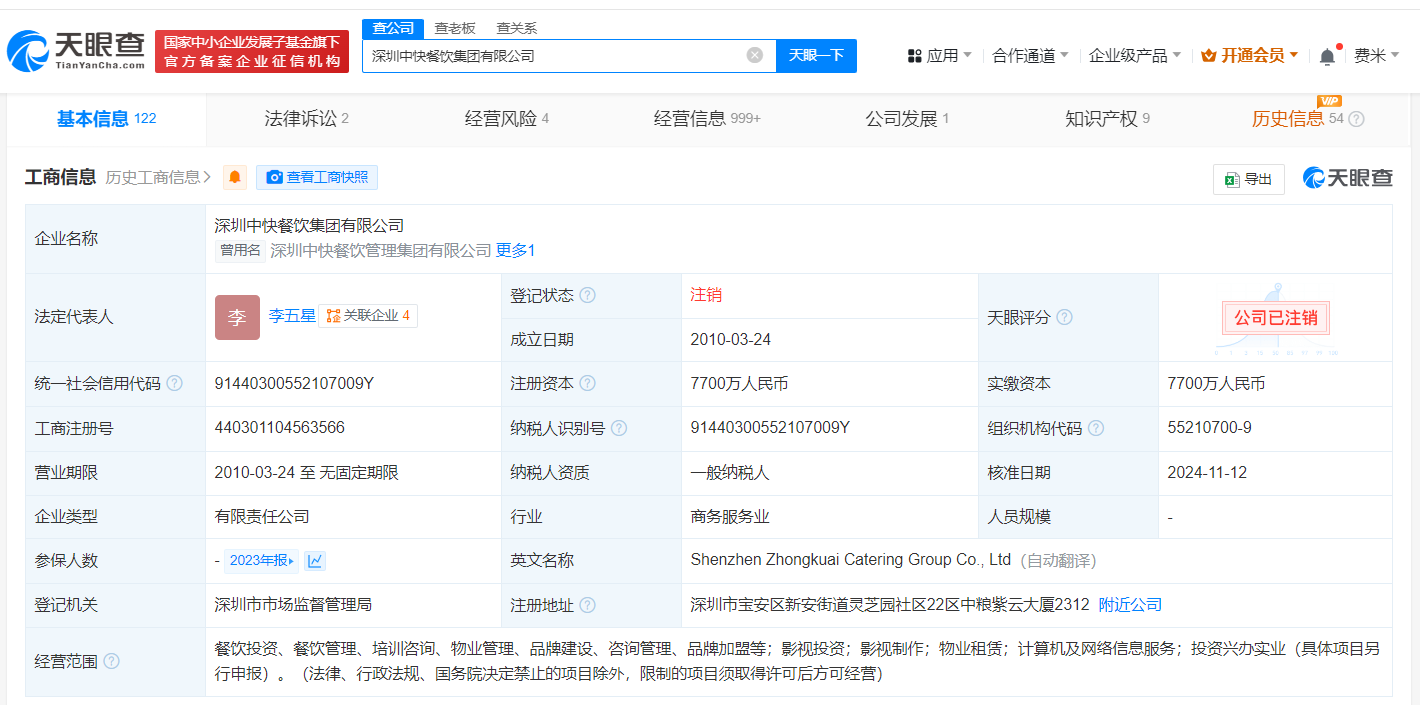1420x705 pixels.
Task: Click the help icon next to 登记状态
Action: [588, 296]
